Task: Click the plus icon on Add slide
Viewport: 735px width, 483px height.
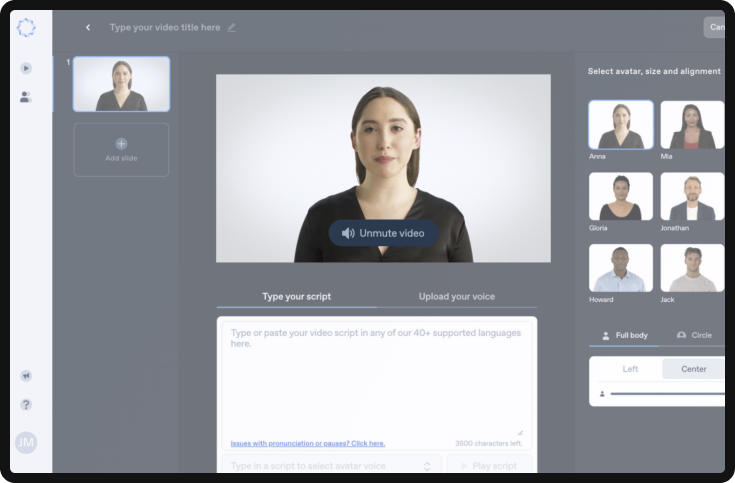Action: 121,143
